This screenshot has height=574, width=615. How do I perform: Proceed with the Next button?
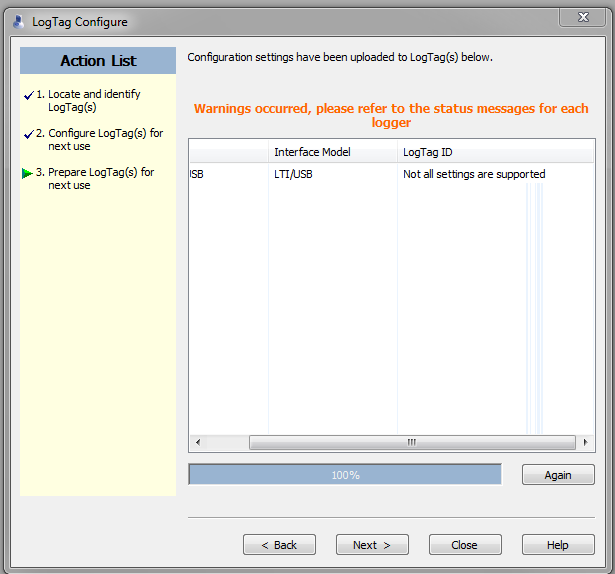[372, 545]
